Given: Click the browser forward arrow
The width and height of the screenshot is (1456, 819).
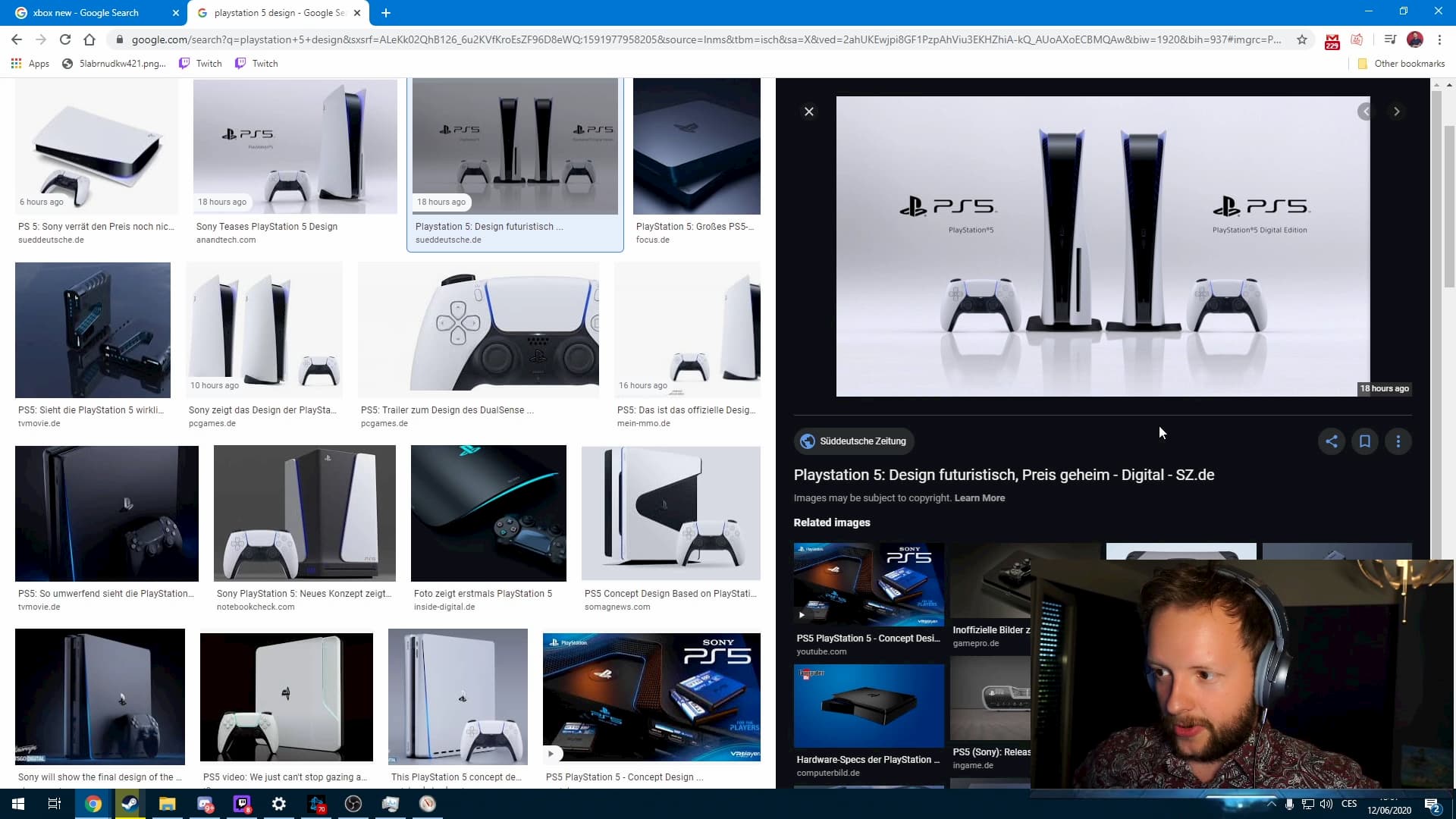Looking at the screenshot, I should pyautogui.click(x=41, y=39).
